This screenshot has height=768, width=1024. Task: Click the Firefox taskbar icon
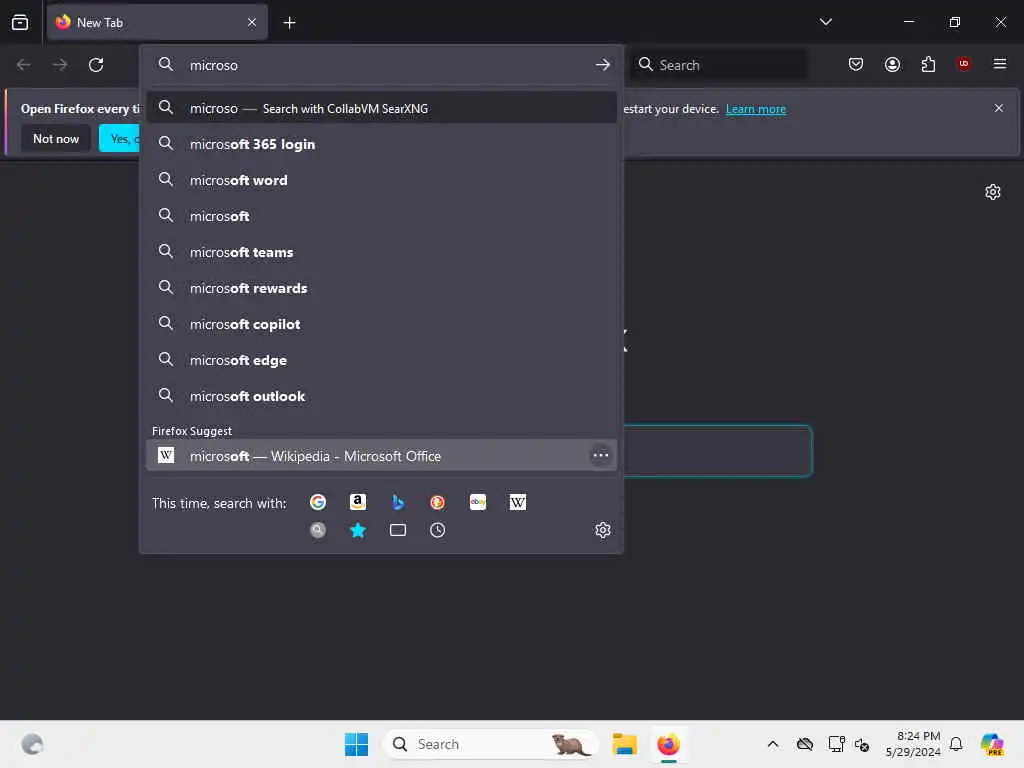669,744
